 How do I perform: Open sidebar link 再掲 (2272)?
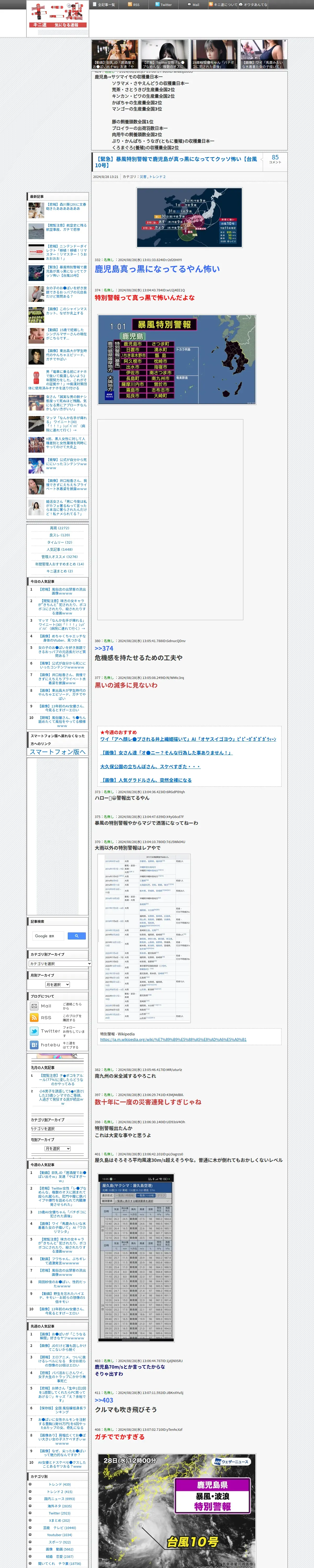pyautogui.click(x=59, y=528)
